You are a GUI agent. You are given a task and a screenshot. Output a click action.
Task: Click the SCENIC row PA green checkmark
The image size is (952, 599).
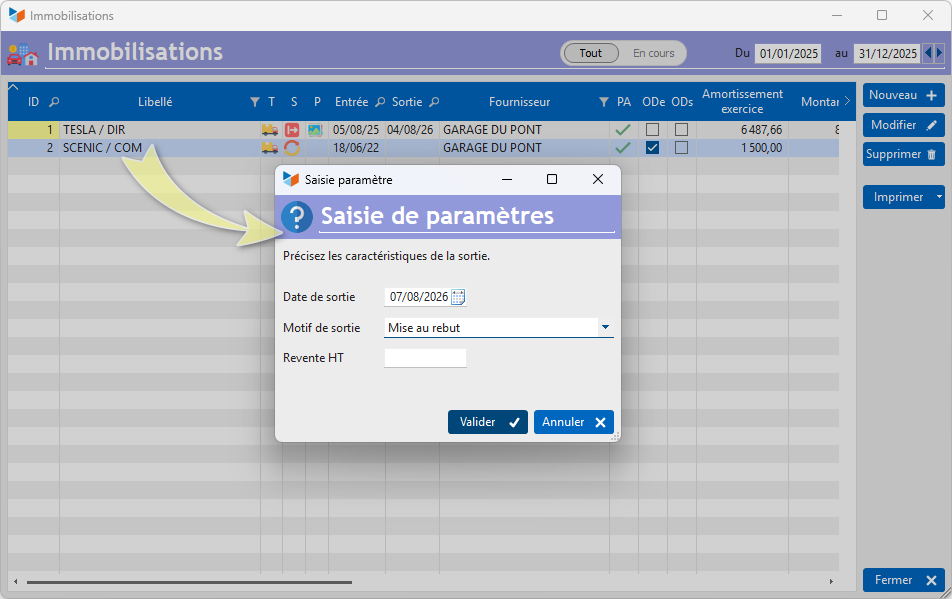pos(623,147)
